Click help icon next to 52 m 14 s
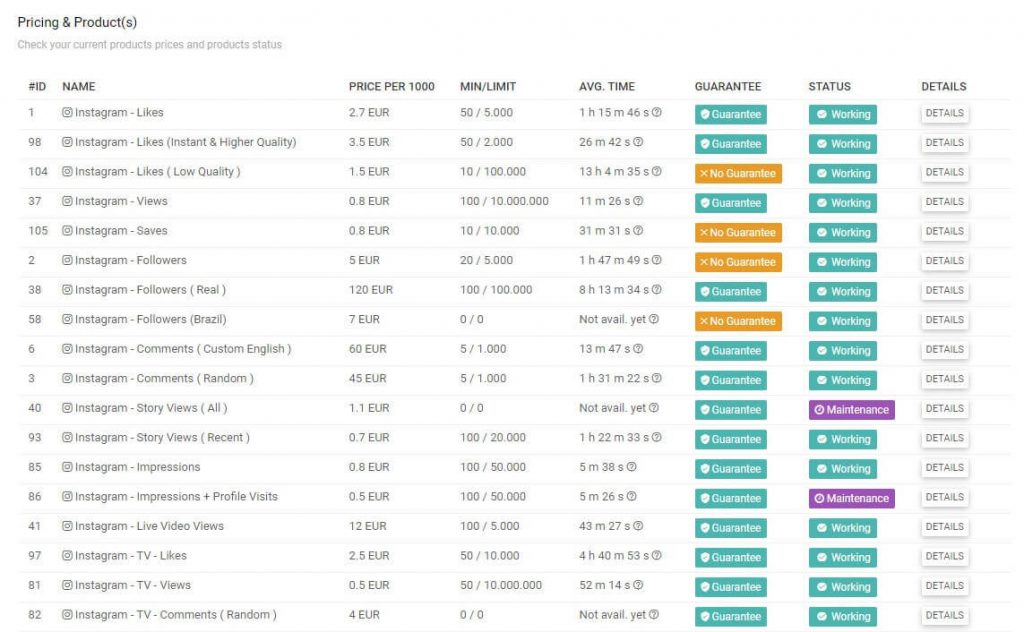The width and height of the screenshot is (1024, 632). coord(638,585)
